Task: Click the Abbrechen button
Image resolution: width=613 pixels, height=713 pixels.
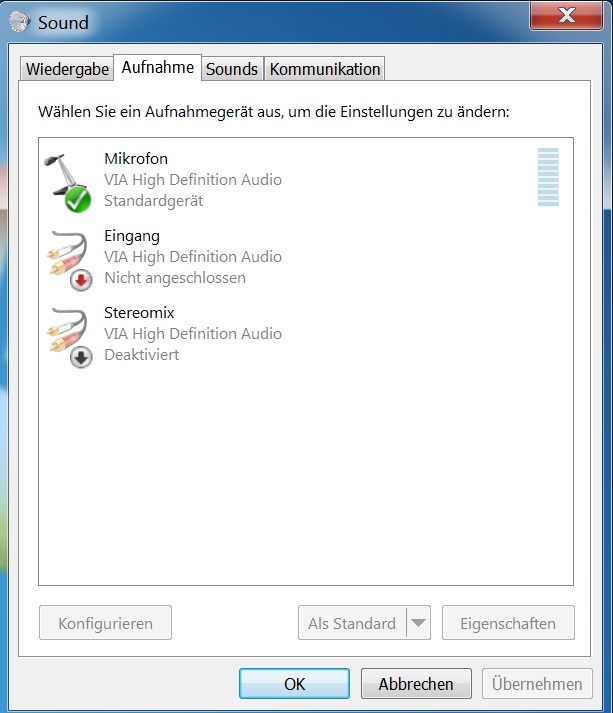Action: (416, 683)
